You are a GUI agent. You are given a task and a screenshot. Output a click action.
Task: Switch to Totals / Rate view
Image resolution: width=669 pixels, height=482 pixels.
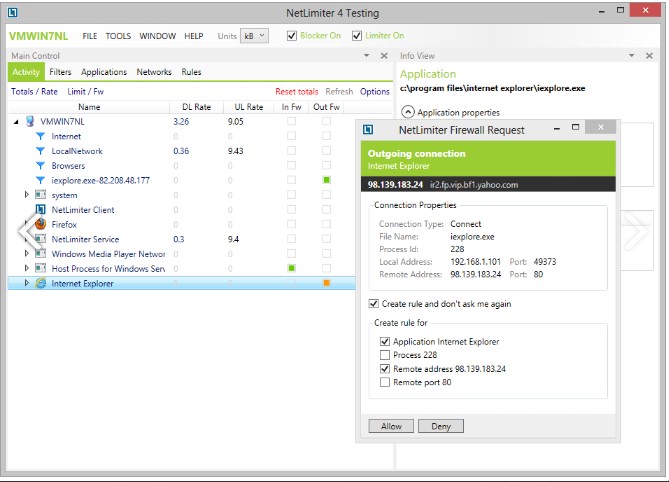[34, 91]
